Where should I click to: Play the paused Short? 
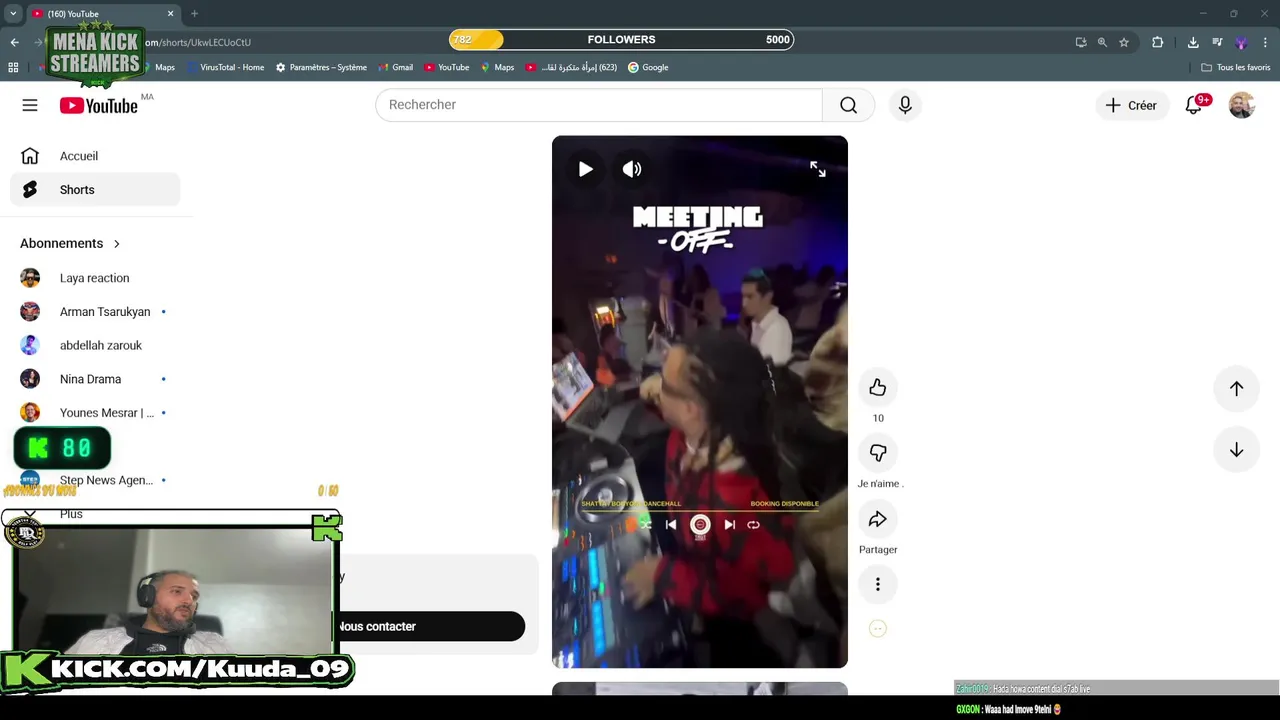[x=585, y=169]
